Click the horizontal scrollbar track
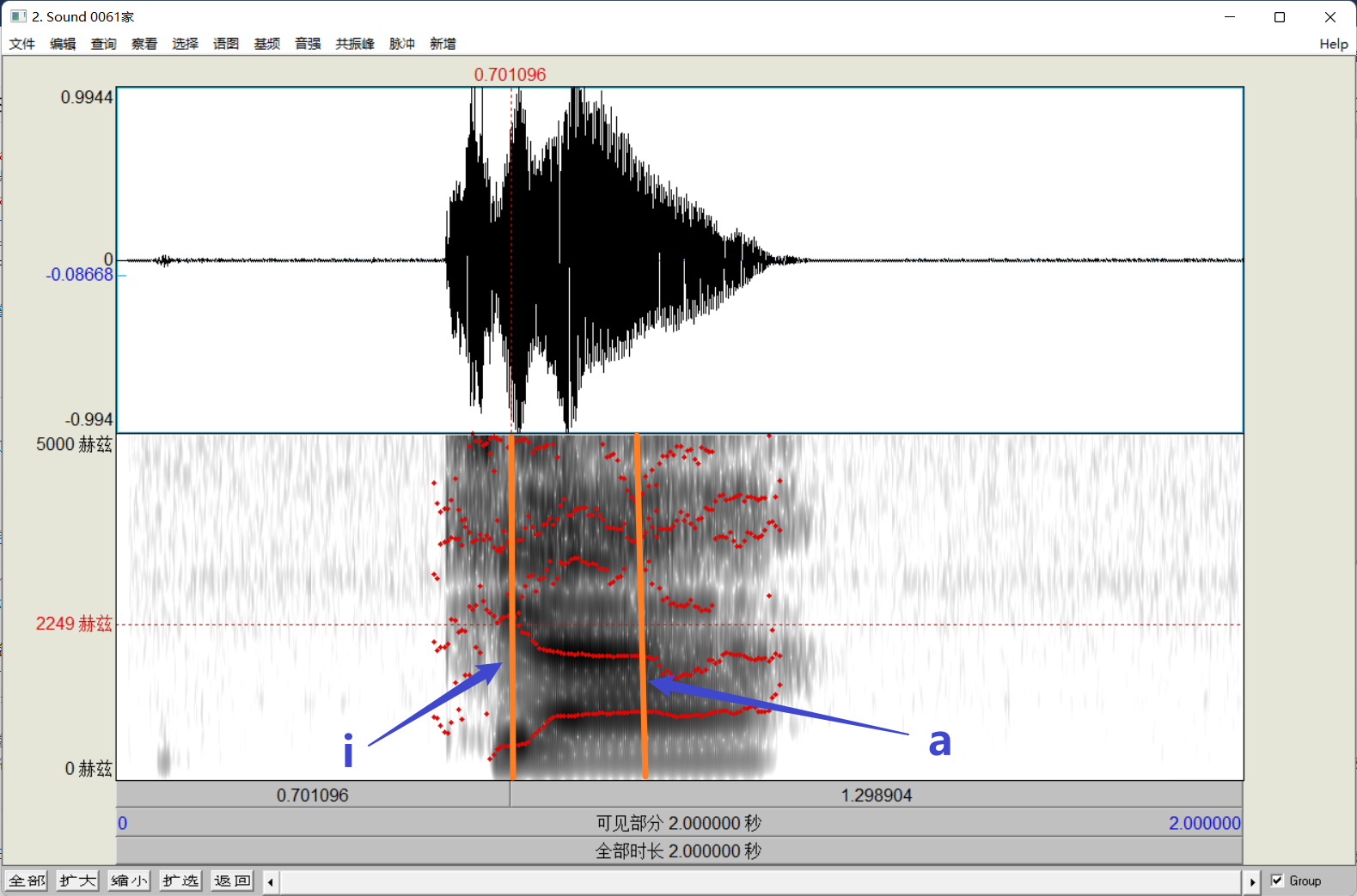 tap(761, 881)
